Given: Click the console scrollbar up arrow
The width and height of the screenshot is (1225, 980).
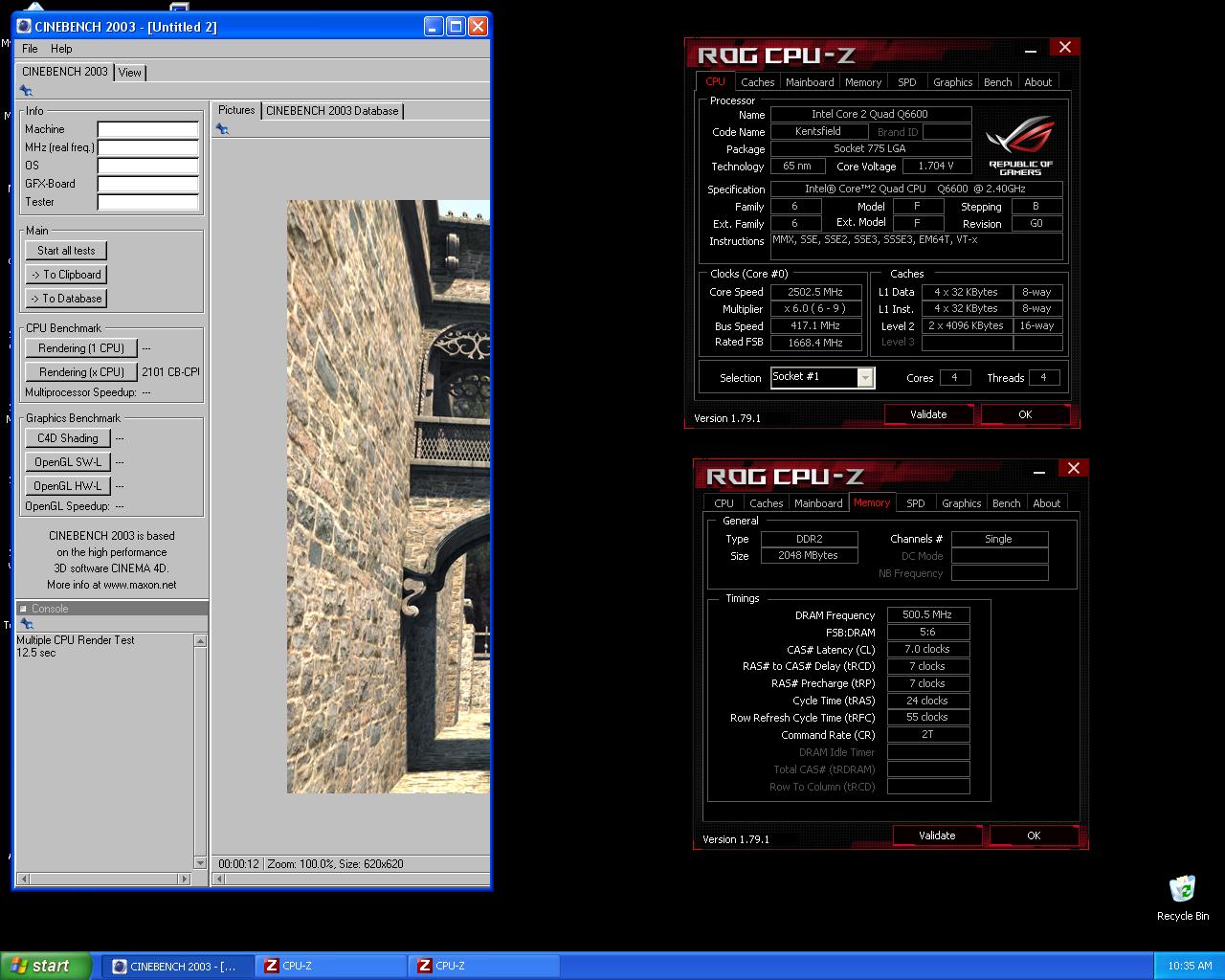Looking at the screenshot, I should (x=200, y=641).
